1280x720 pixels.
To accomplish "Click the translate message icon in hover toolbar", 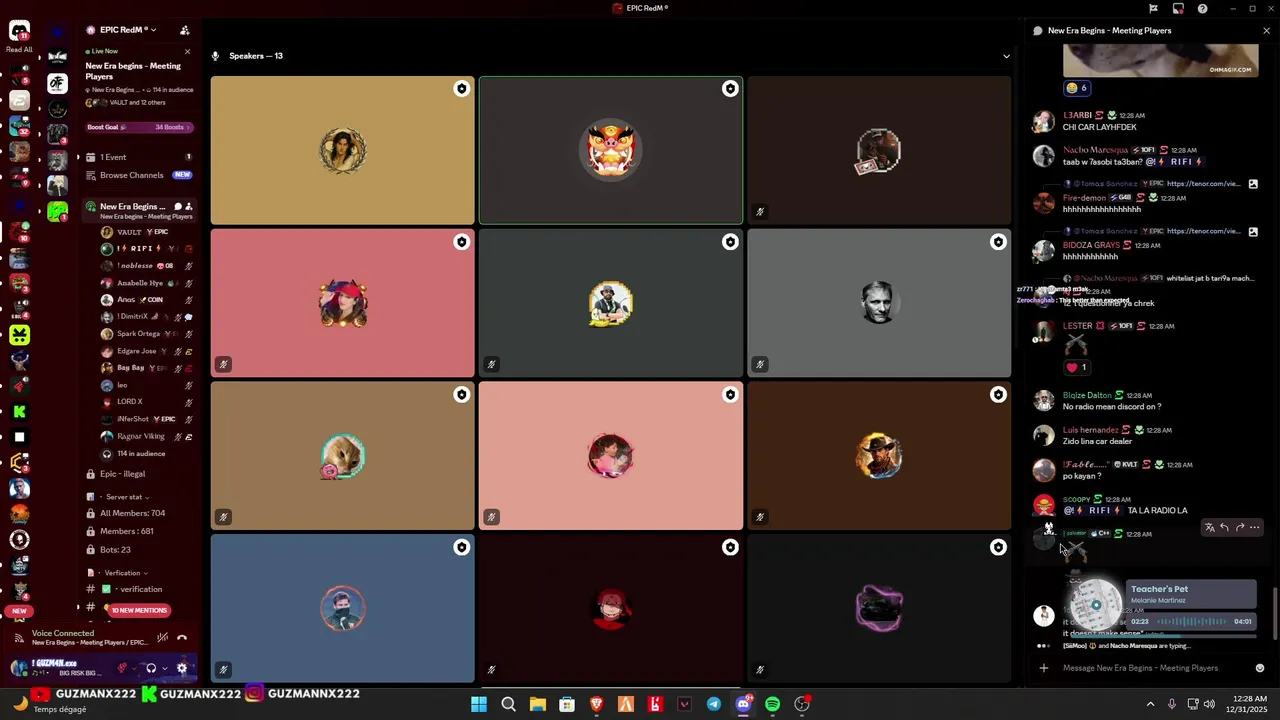I will click(x=1209, y=527).
